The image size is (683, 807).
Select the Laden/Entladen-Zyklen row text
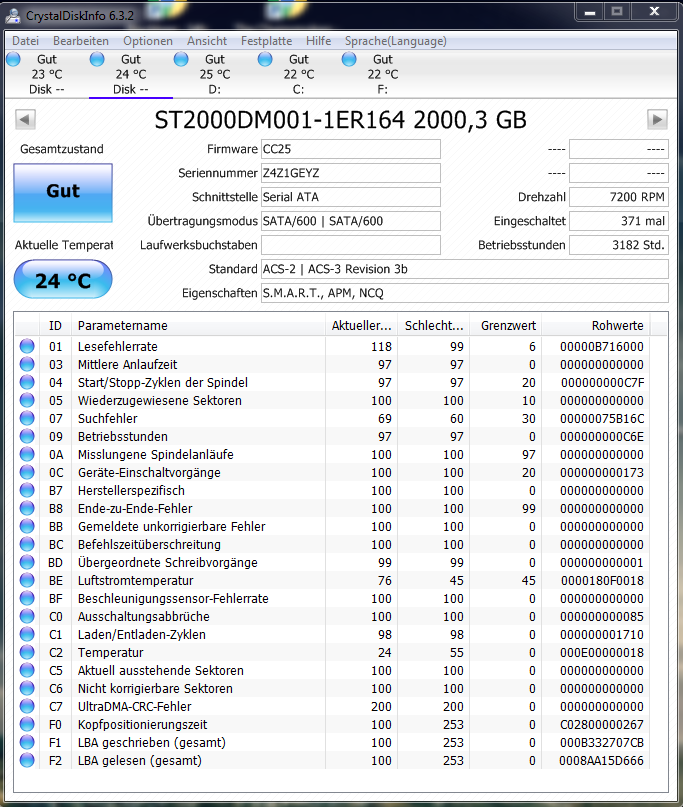point(142,635)
